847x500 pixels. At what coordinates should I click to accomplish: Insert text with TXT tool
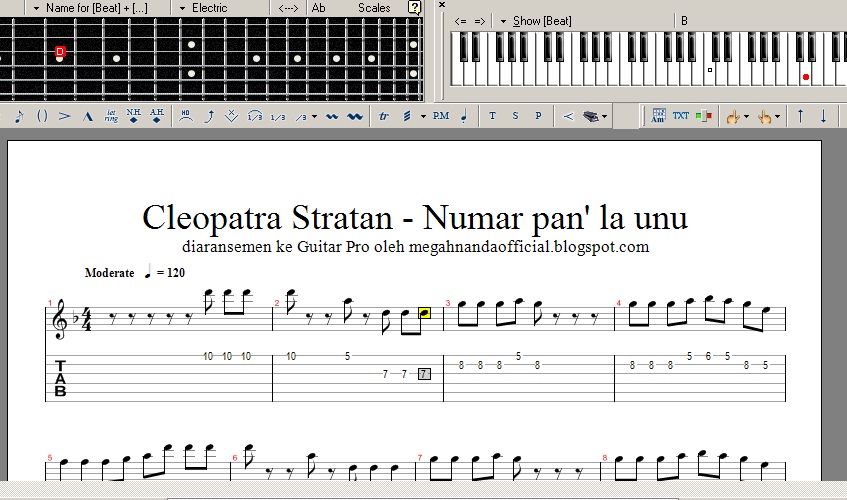(681, 116)
